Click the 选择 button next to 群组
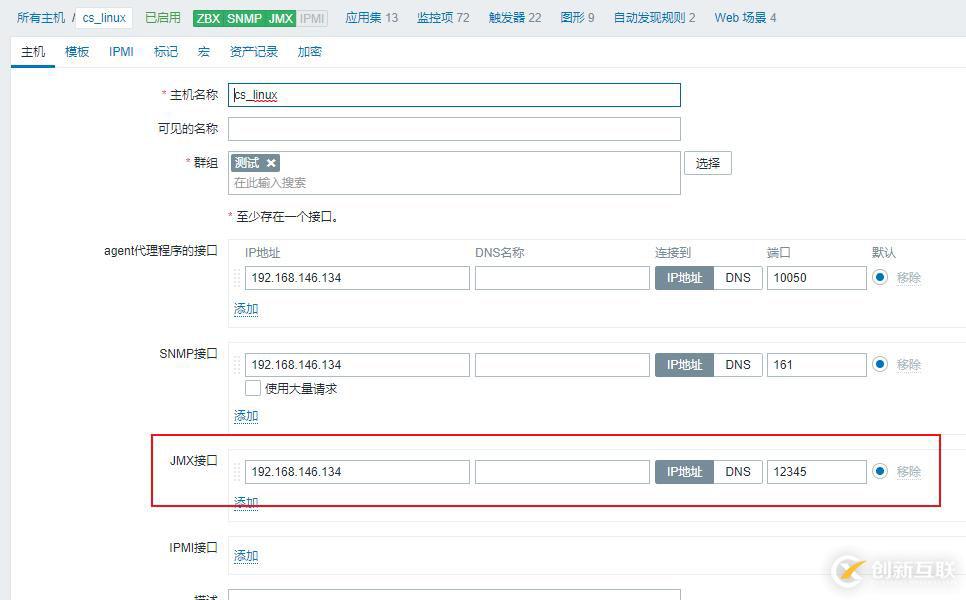 point(707,162)
